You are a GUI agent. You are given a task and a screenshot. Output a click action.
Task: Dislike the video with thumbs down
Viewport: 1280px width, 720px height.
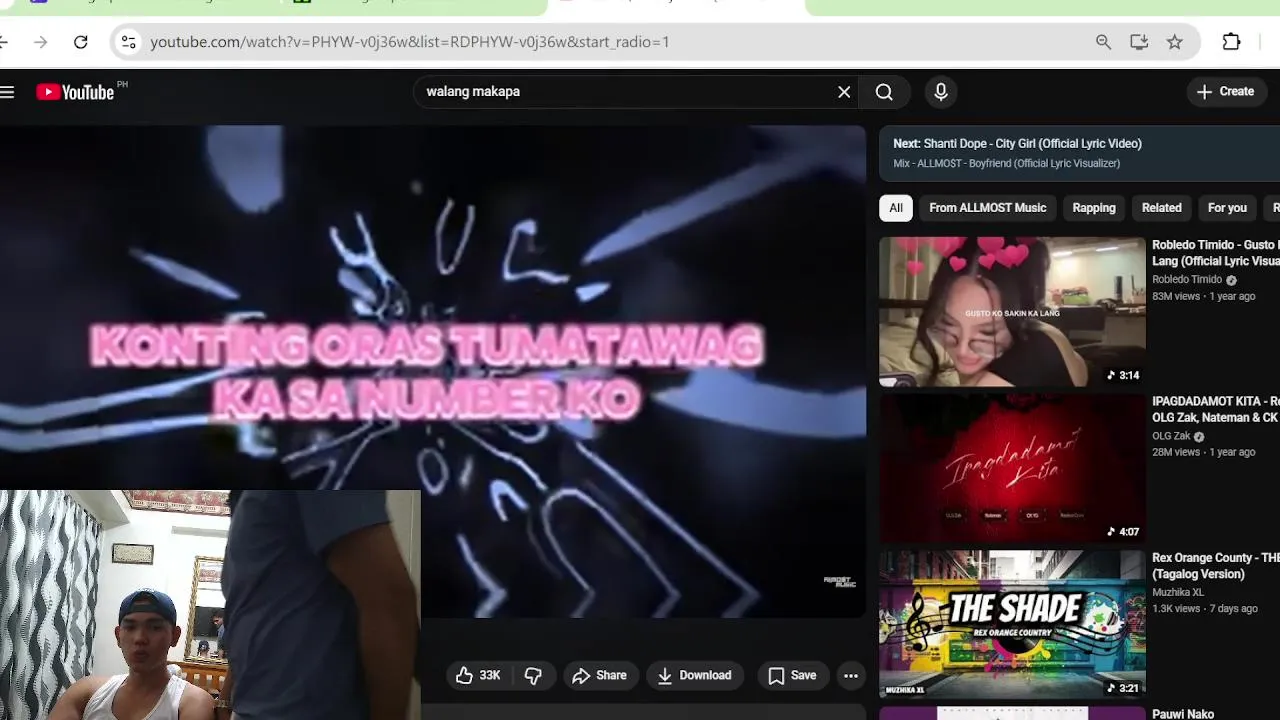tap(533, 676)
